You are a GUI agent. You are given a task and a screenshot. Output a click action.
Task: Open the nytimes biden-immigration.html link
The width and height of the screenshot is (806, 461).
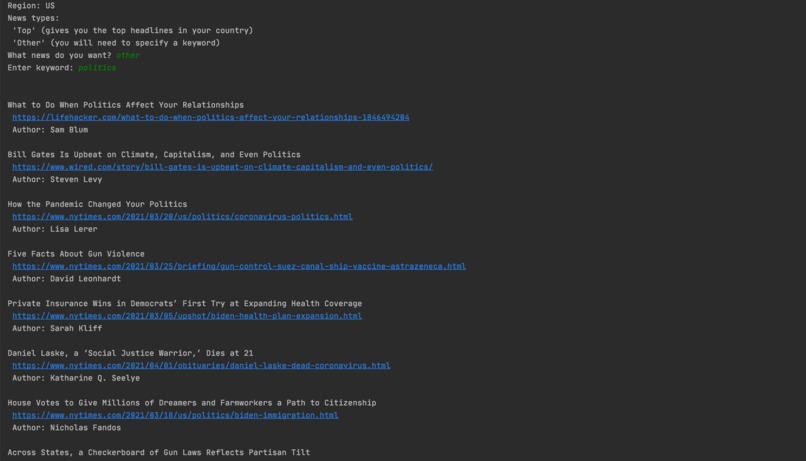tap(175, 415)
